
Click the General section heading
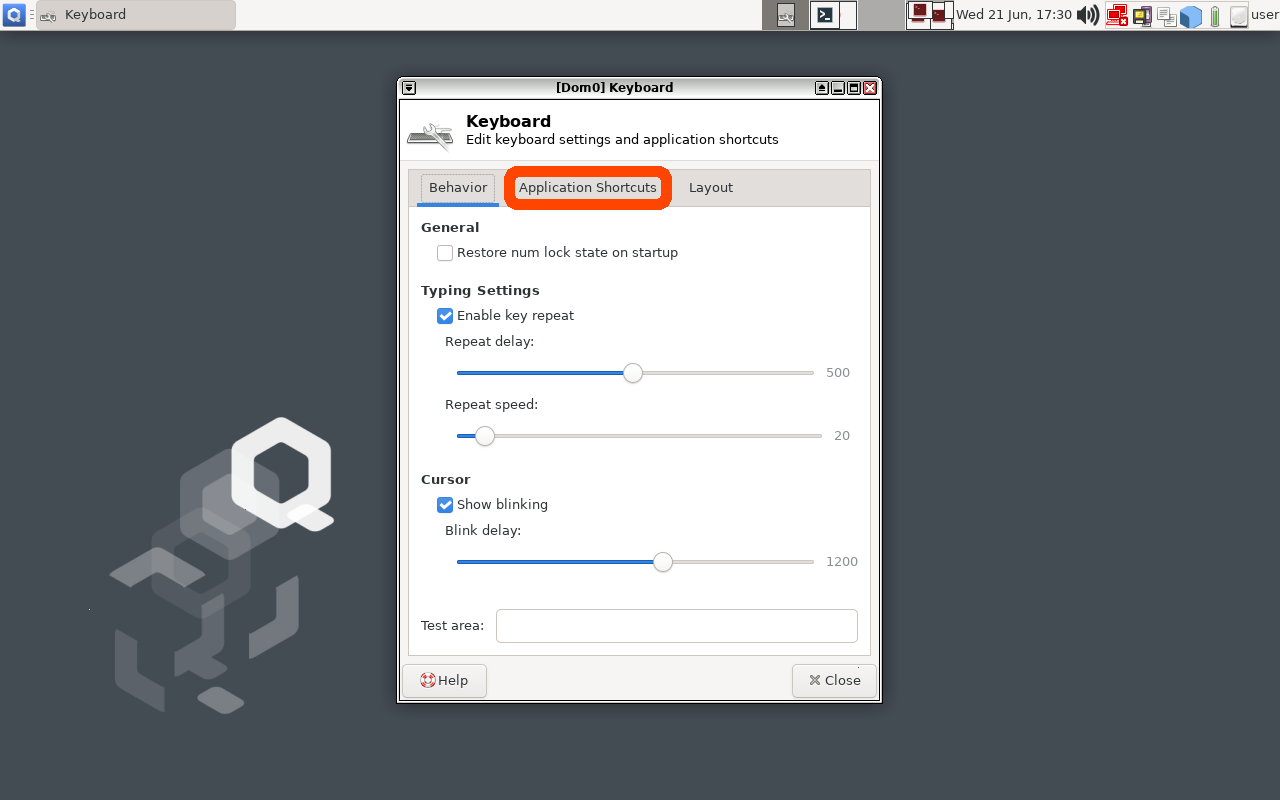[x=450, y=228]
